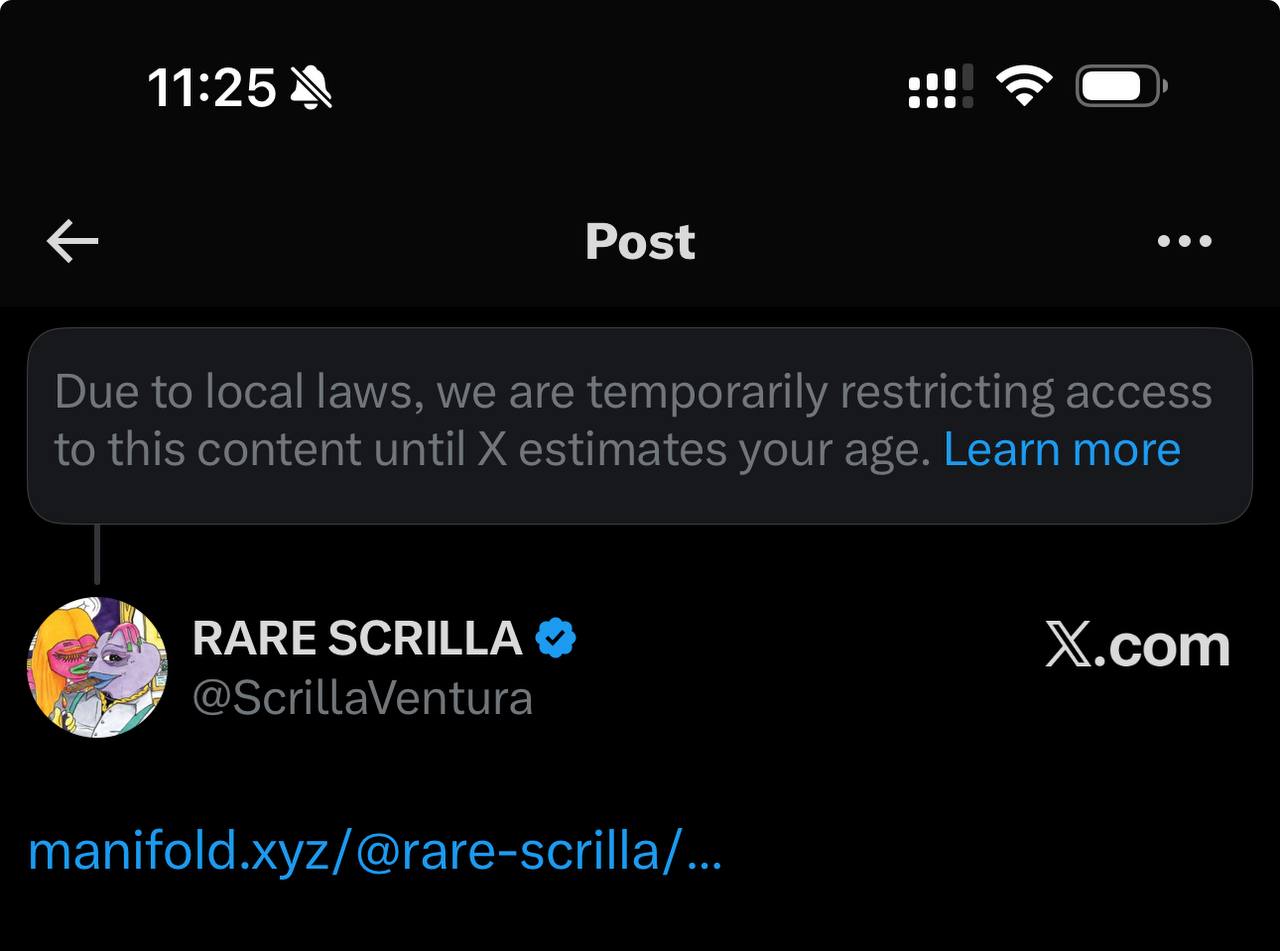Open the manifold.xyz/@rare-scrilla link
The image size is (1280, 951).
pos(355,852)
